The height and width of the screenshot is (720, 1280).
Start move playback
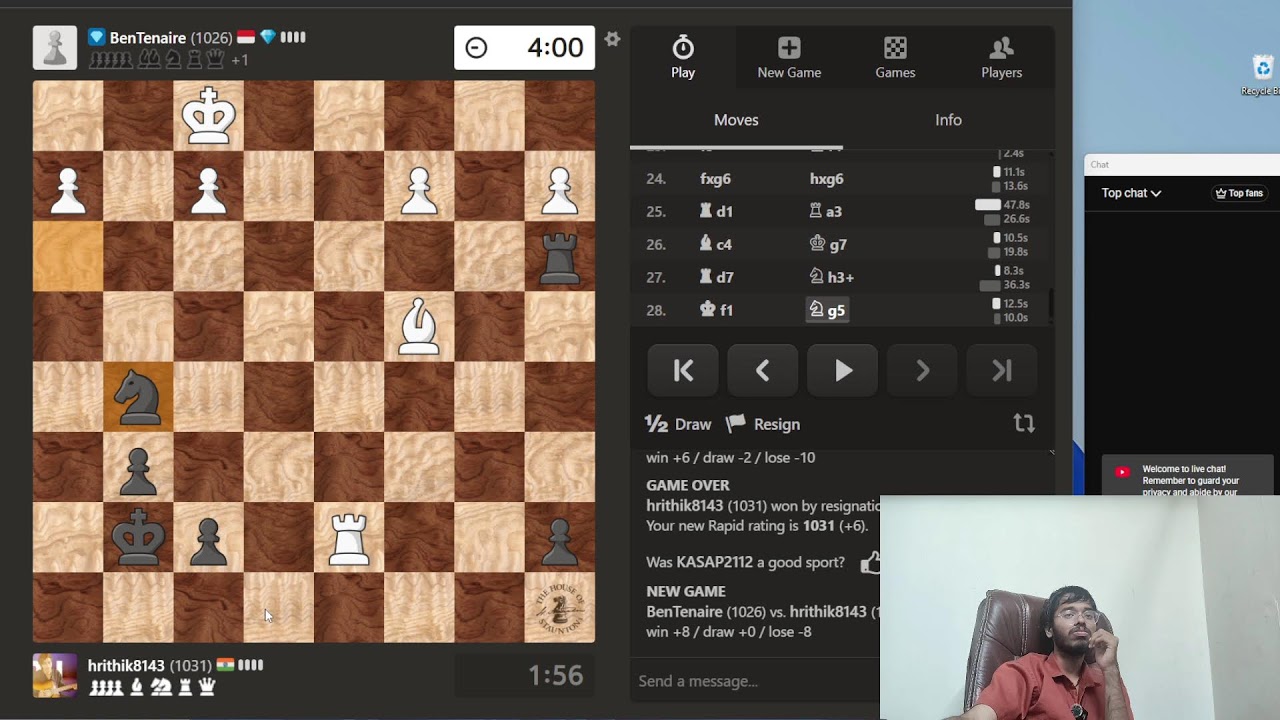[x=843, y=371]
